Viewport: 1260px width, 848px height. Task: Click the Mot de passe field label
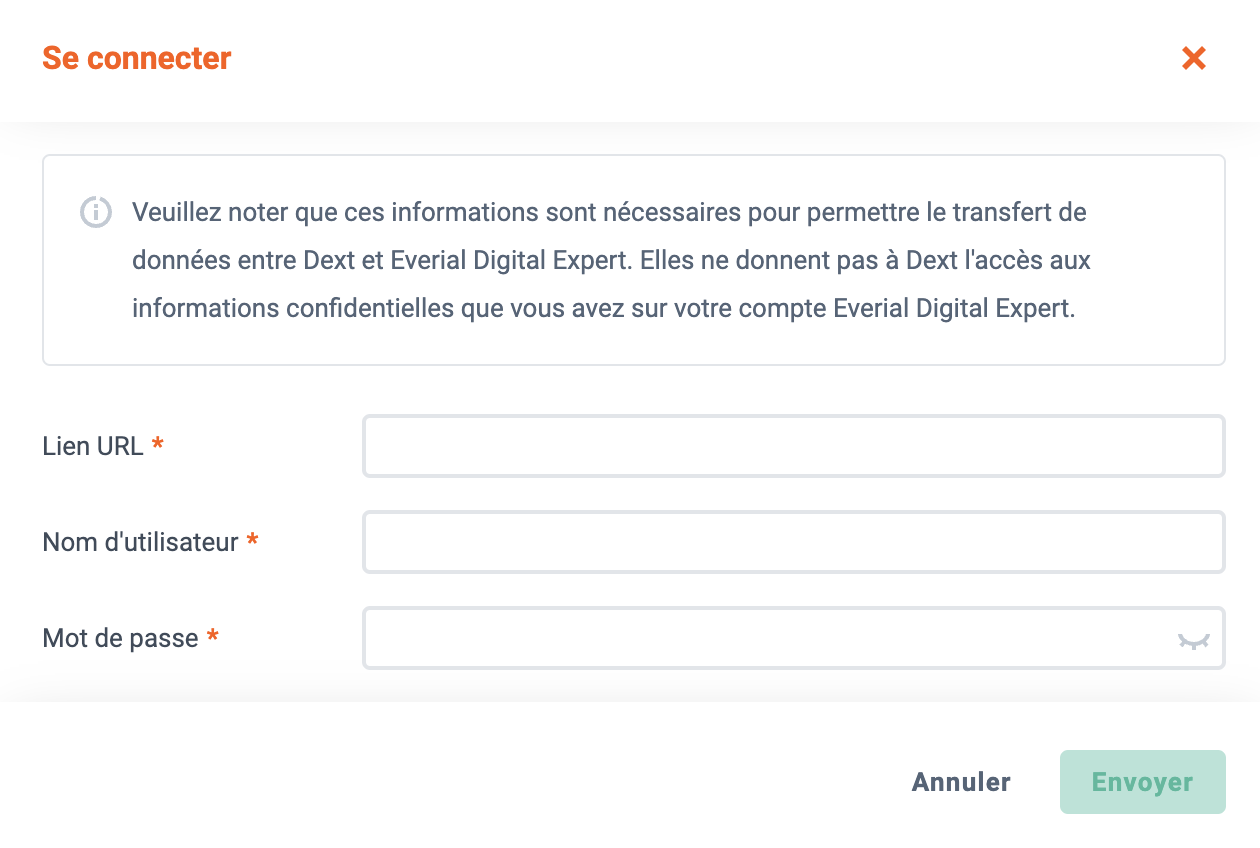[121, 638]
